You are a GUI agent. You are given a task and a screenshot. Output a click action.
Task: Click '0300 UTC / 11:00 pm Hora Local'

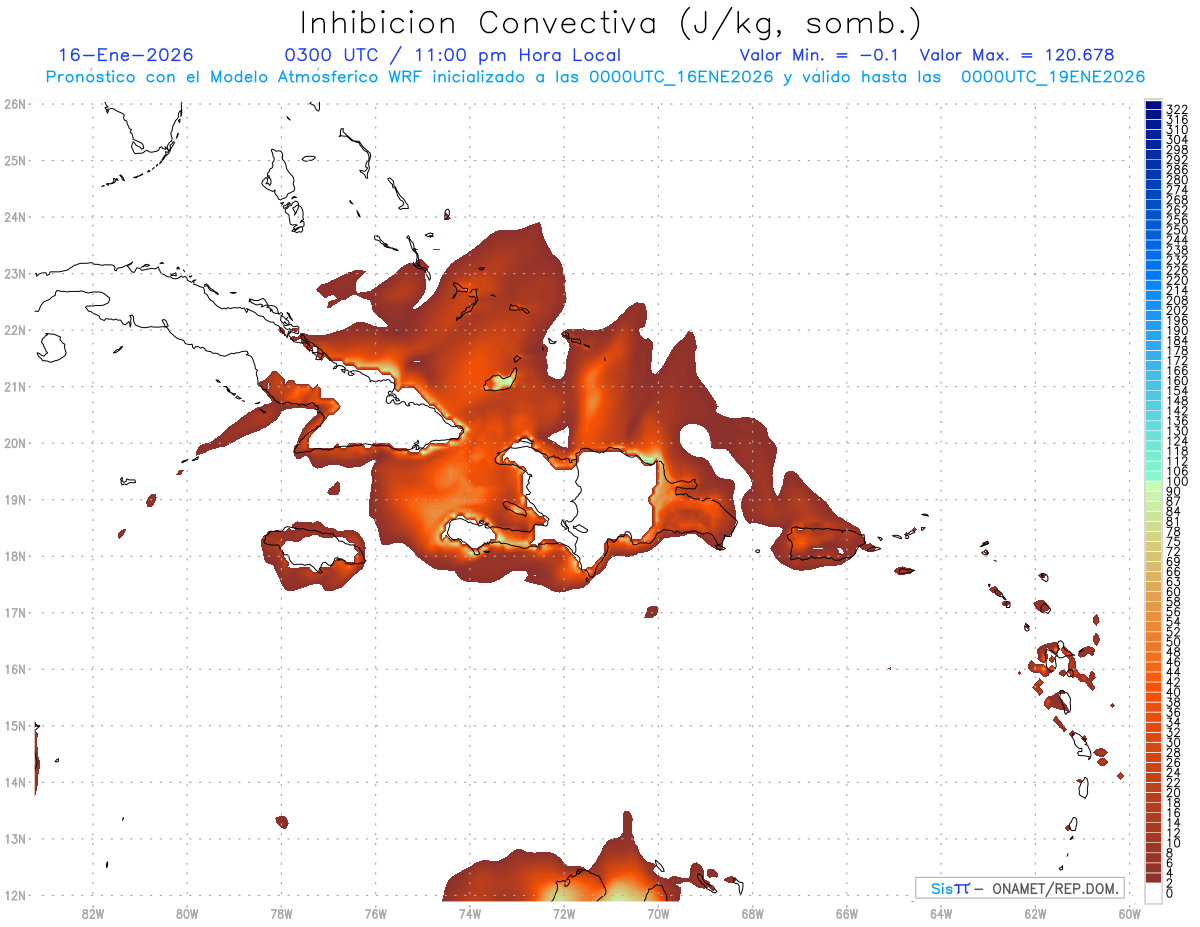coord(452,55)
